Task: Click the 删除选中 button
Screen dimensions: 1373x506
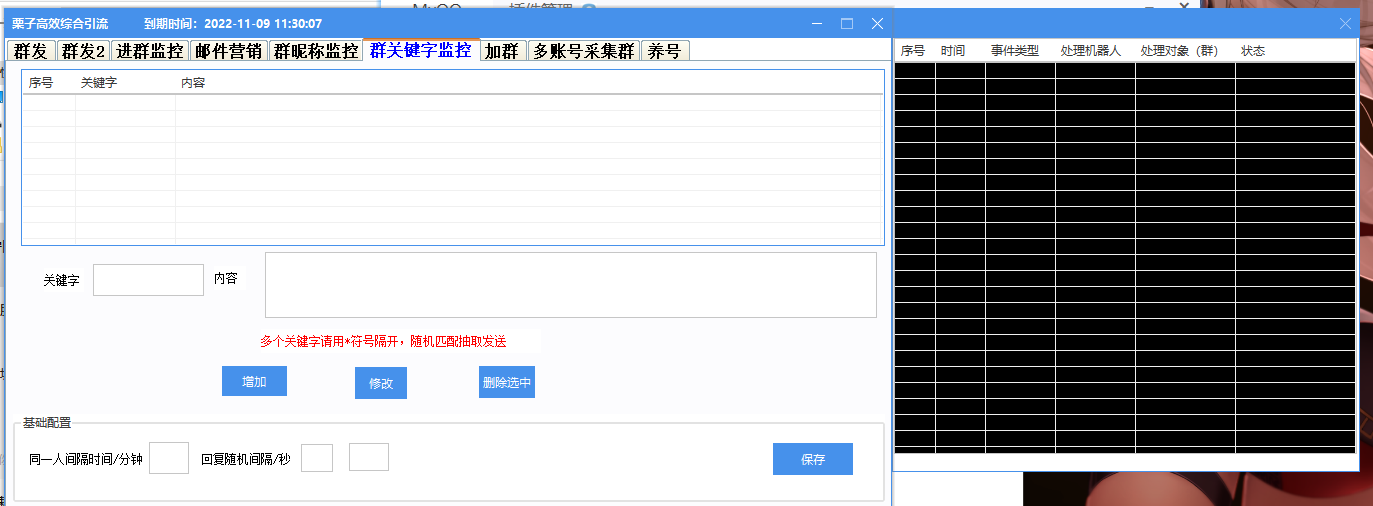Action: tap(507, 382)
